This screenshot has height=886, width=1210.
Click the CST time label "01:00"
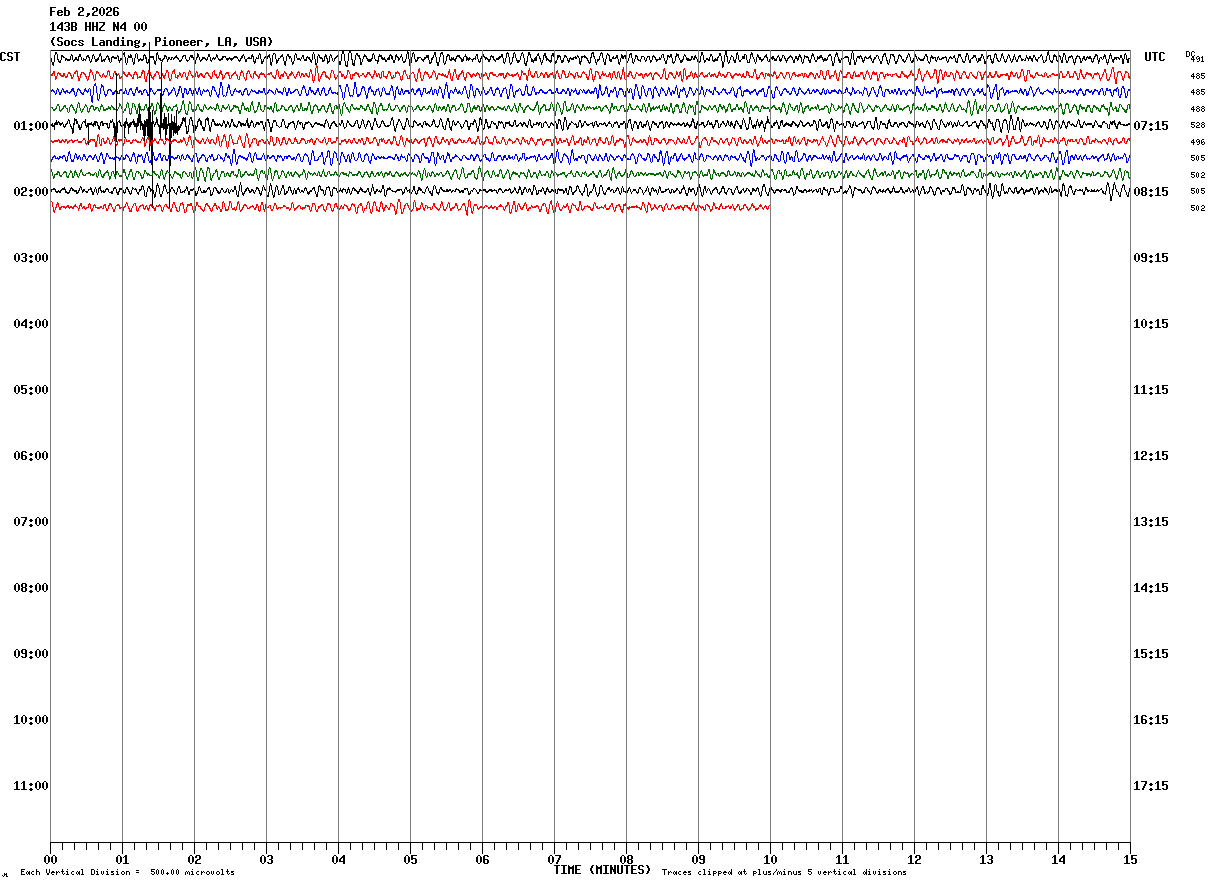point(31,126)
